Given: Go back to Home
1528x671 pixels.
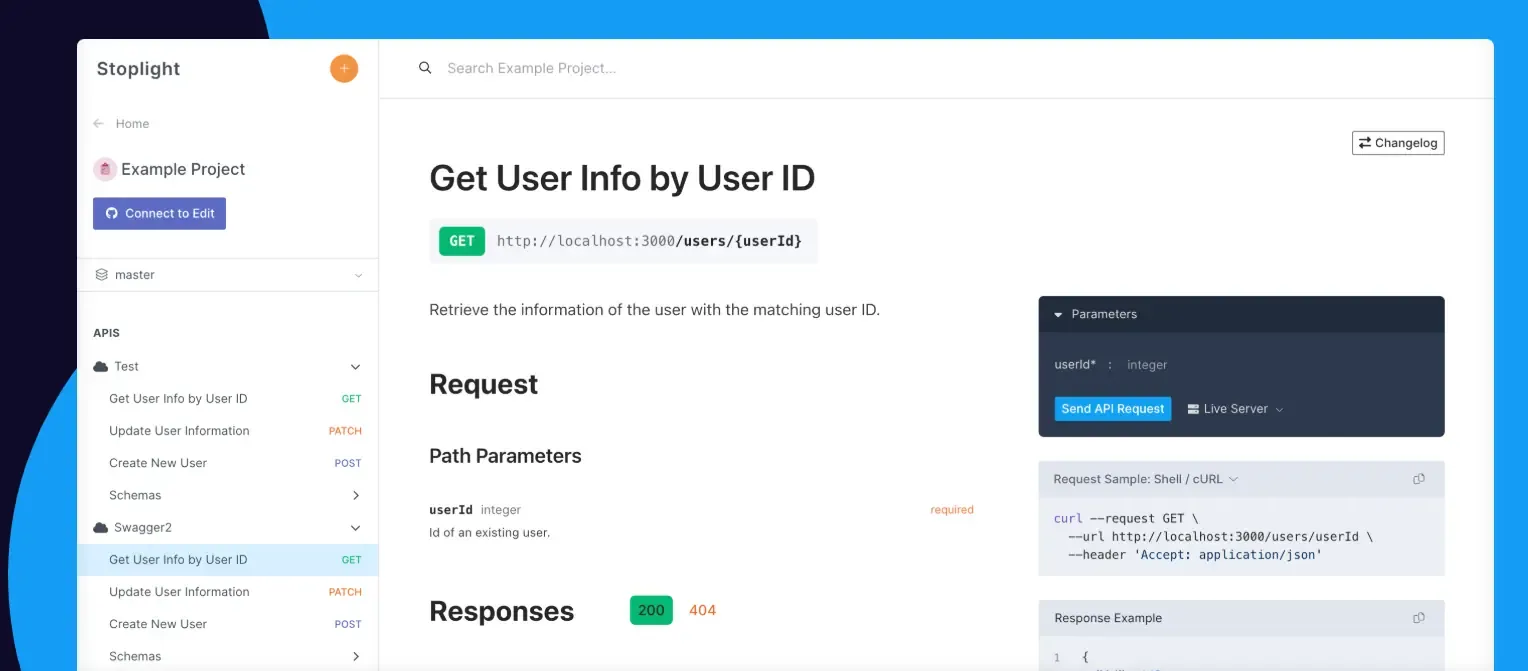Looking at the screenshot, I should coord(132,124).
